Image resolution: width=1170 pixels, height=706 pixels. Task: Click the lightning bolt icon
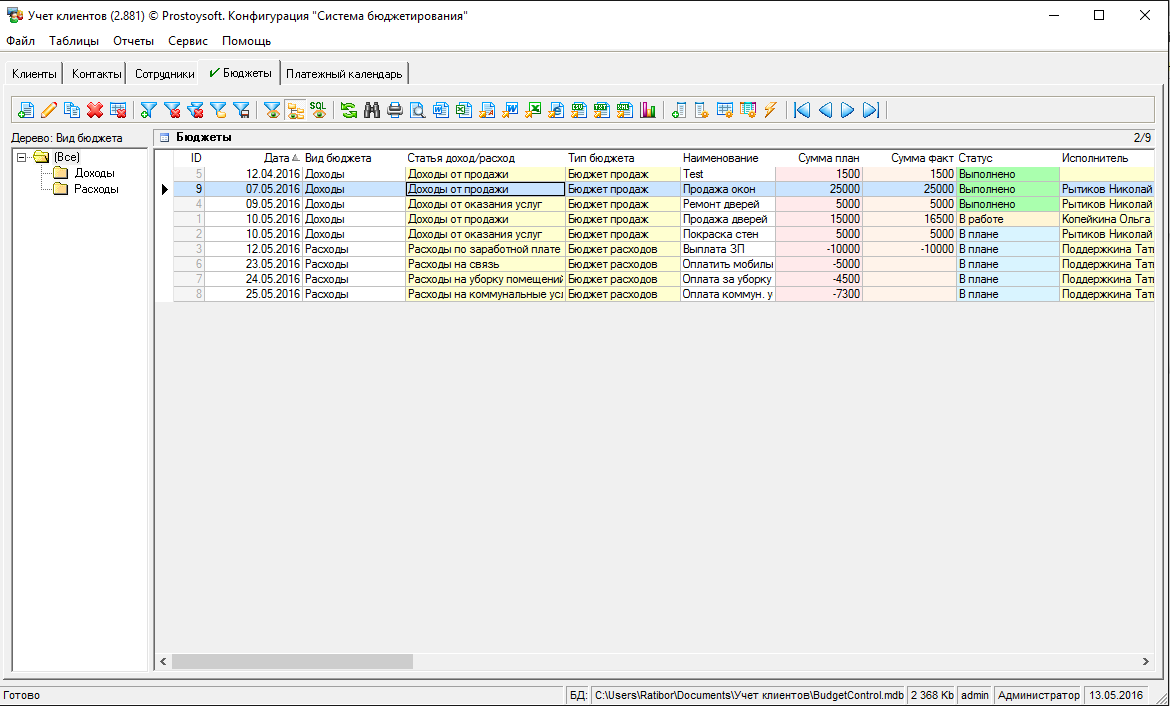[x=770, y=110]
